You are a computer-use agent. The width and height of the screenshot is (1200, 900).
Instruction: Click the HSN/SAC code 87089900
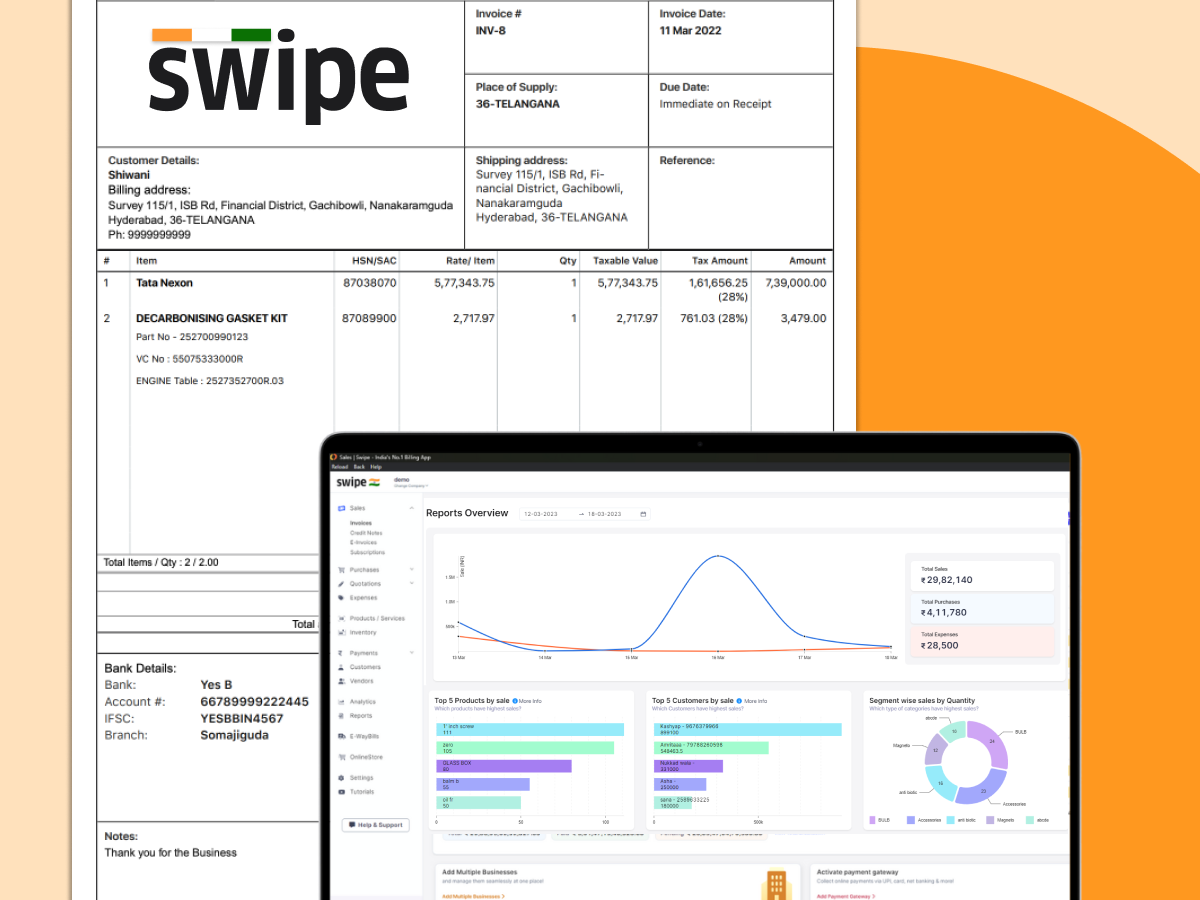click(x=369, y=318)
